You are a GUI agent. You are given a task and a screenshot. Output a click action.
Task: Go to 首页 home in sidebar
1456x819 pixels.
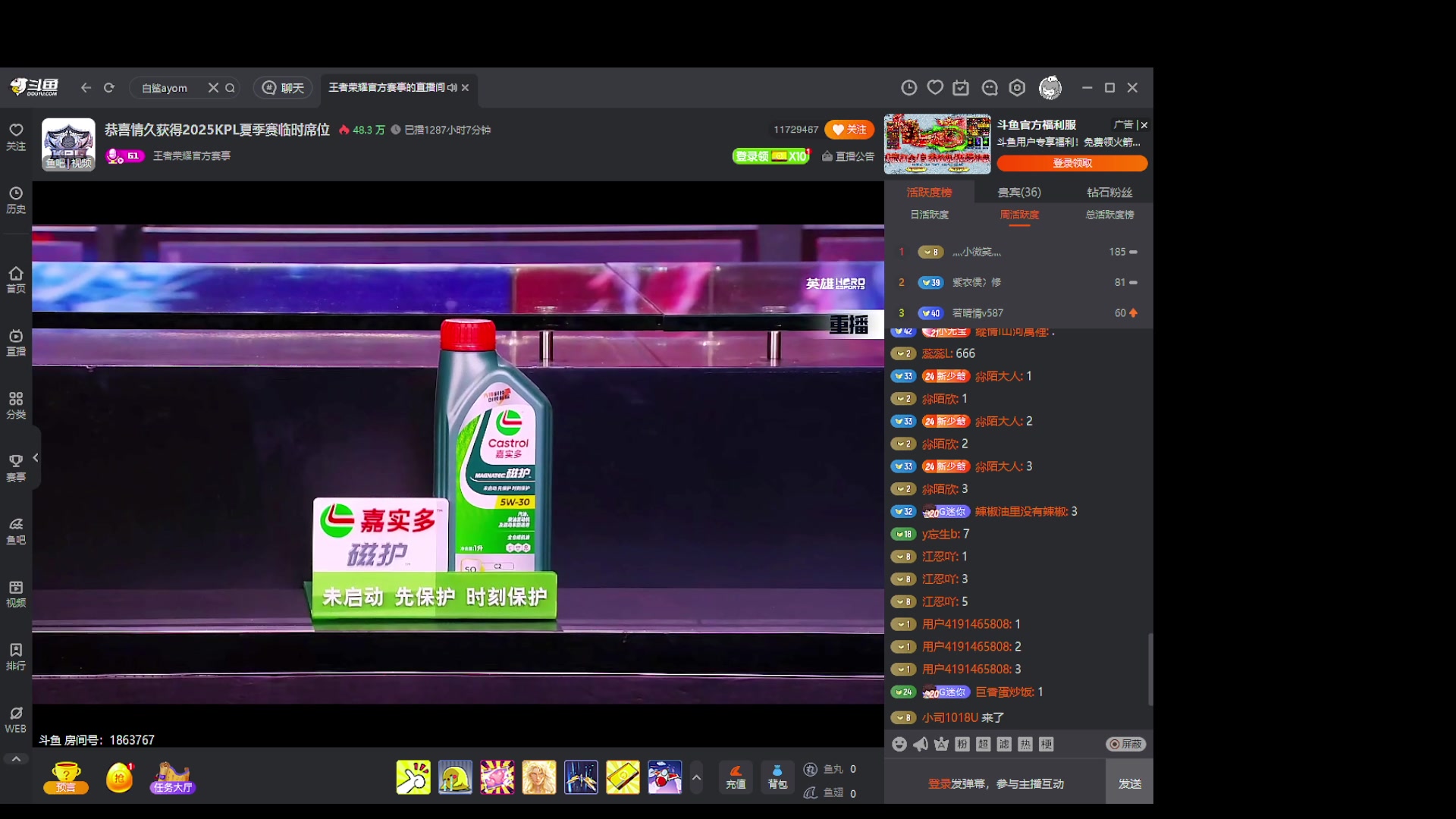[16, 280]
